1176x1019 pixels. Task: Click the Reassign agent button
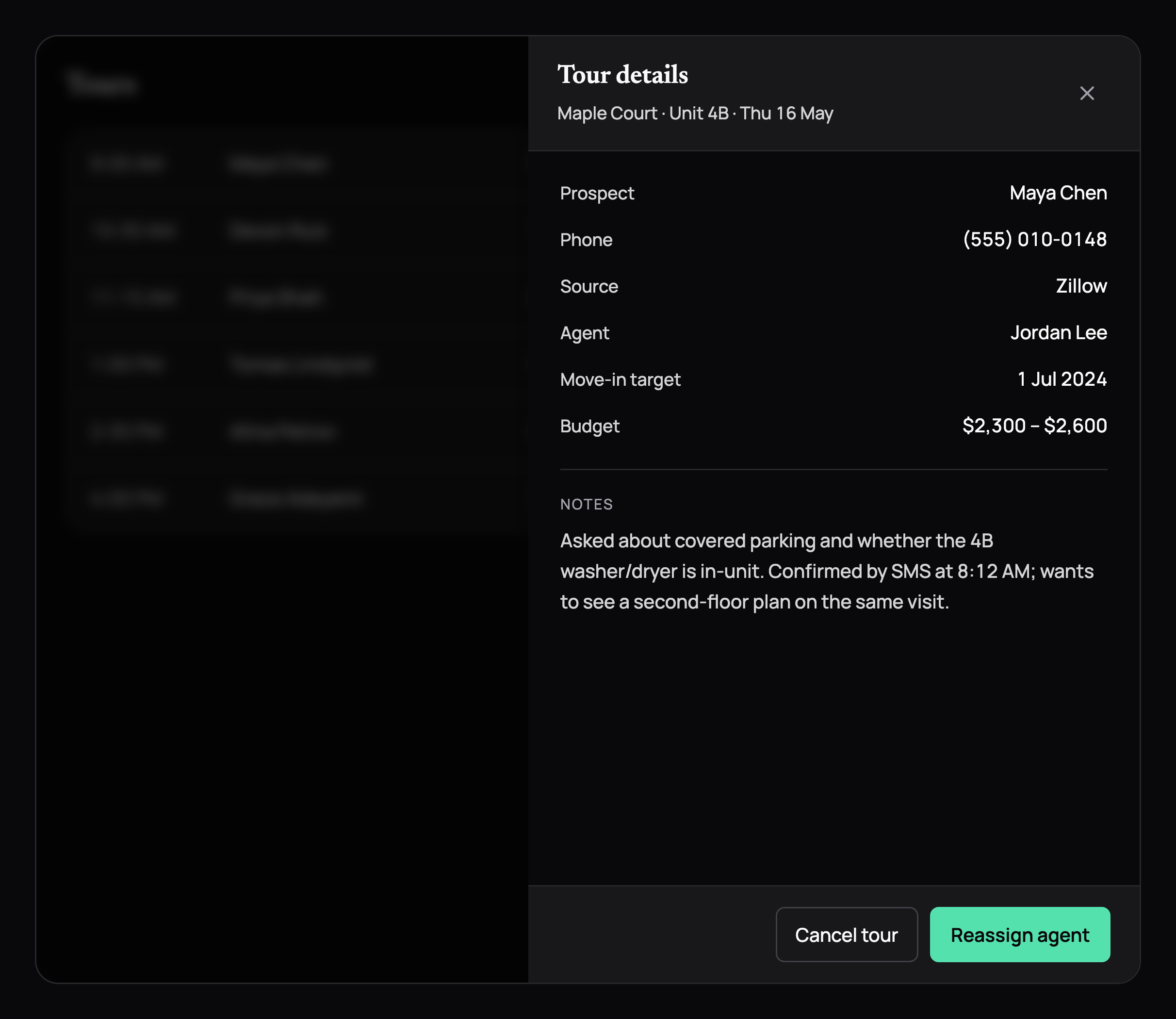click(1020, 934)
